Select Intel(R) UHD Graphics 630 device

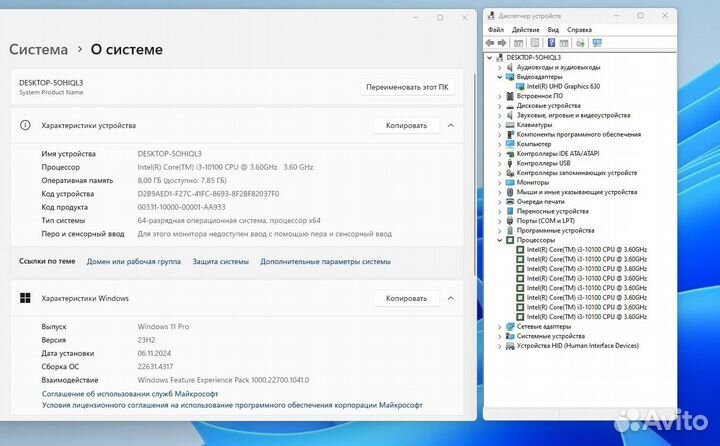563,86
